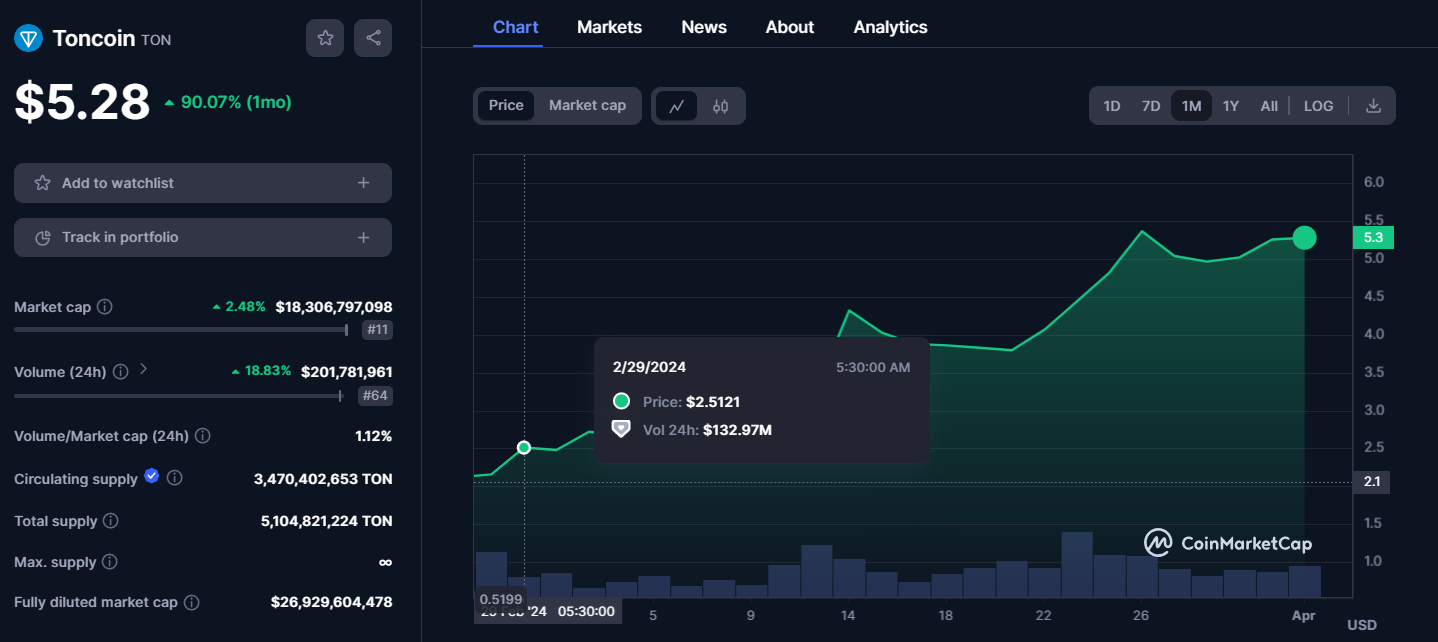
Task: Click the #11 market cap rank badge
Action: (x=377, y=330)
